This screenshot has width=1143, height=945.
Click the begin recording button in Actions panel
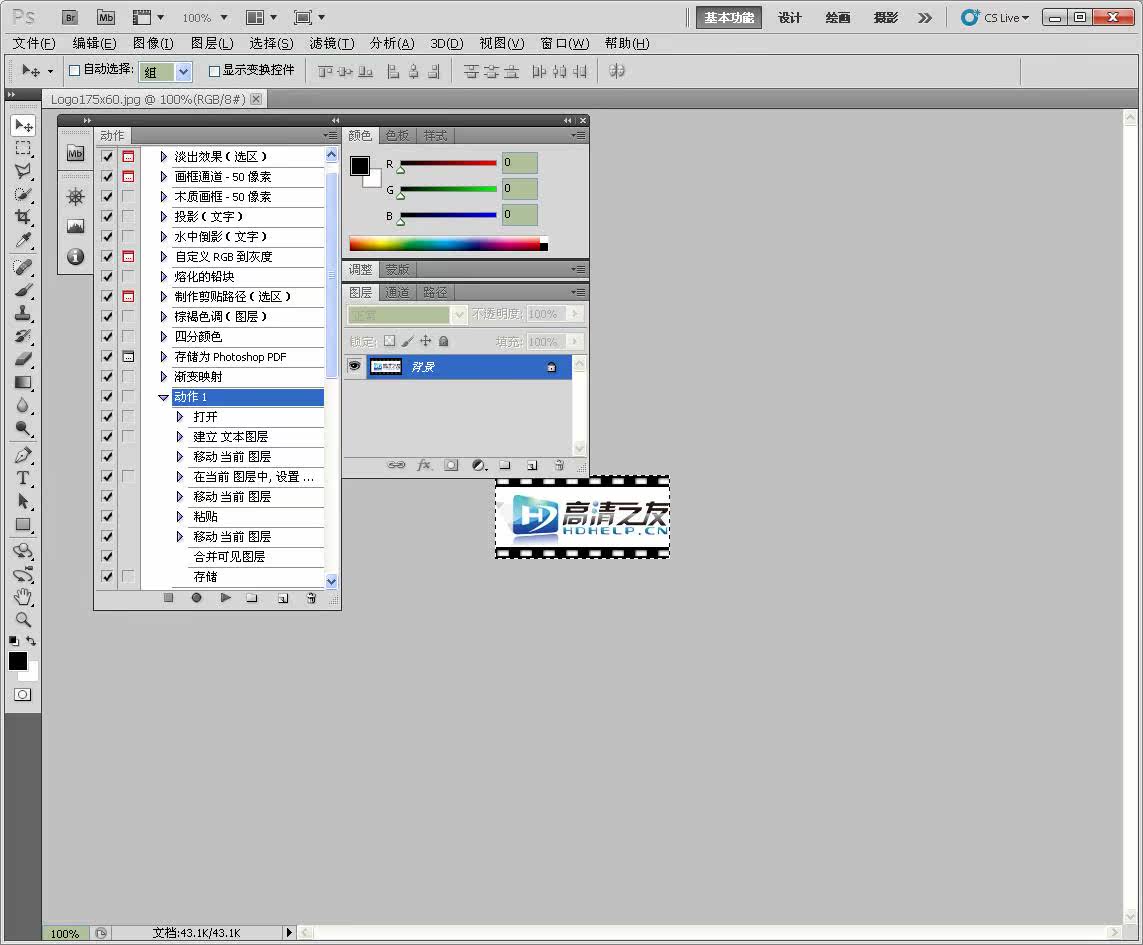pyautogui.click(x=197, y=598)
